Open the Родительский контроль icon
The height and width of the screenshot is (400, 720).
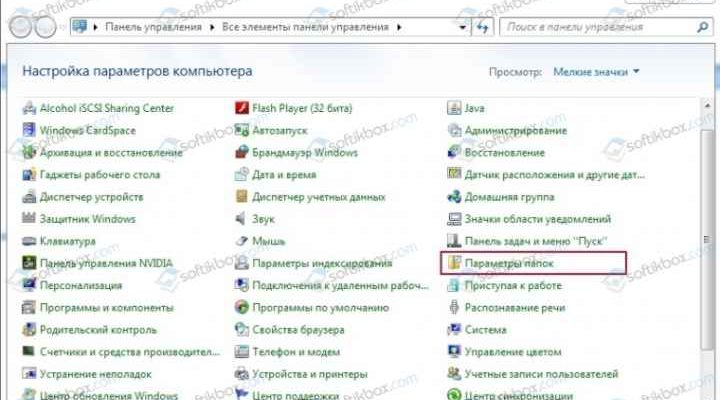click(x=29, y=330)
